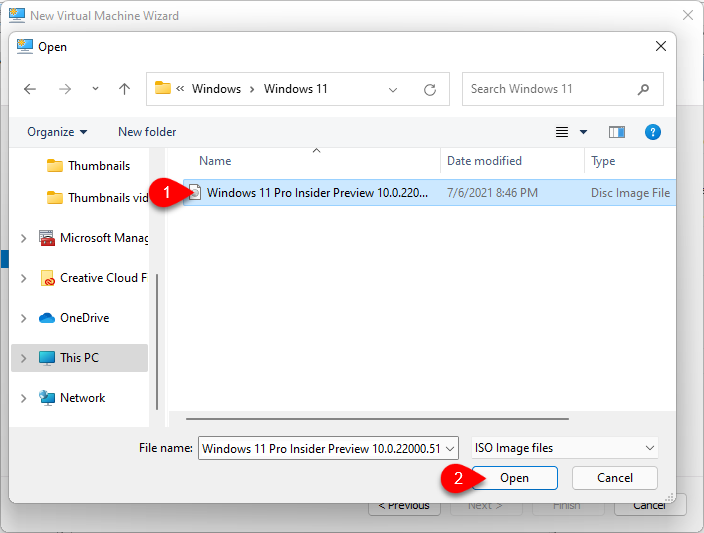Image resolution: width=704 pixels, height=533 pixels.
Task: Click the Disc Image File type cell
Action: (630, 193)
